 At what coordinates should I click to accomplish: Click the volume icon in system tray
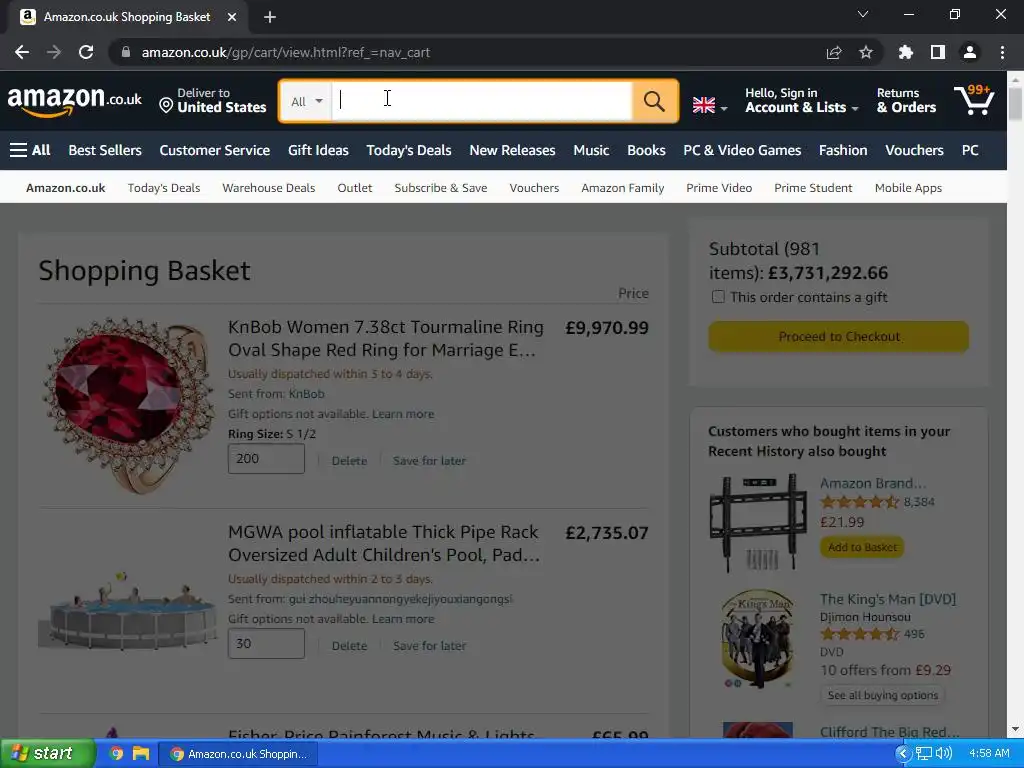click(x=944, y=754)
